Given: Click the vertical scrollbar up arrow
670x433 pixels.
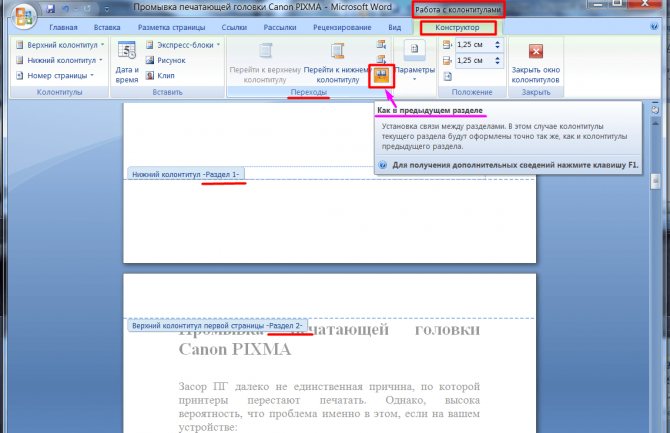Looking at the screenshot, I should click(x=655, y=123).
